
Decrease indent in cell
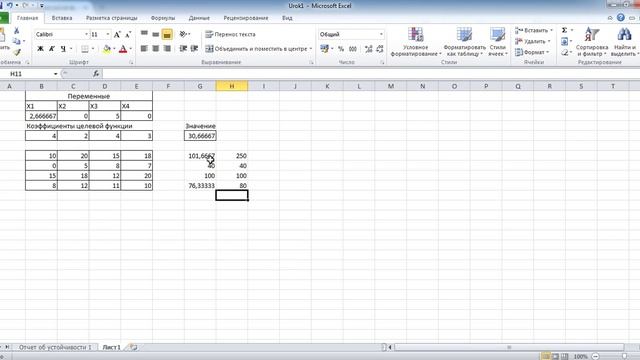[x=183, y=49]
